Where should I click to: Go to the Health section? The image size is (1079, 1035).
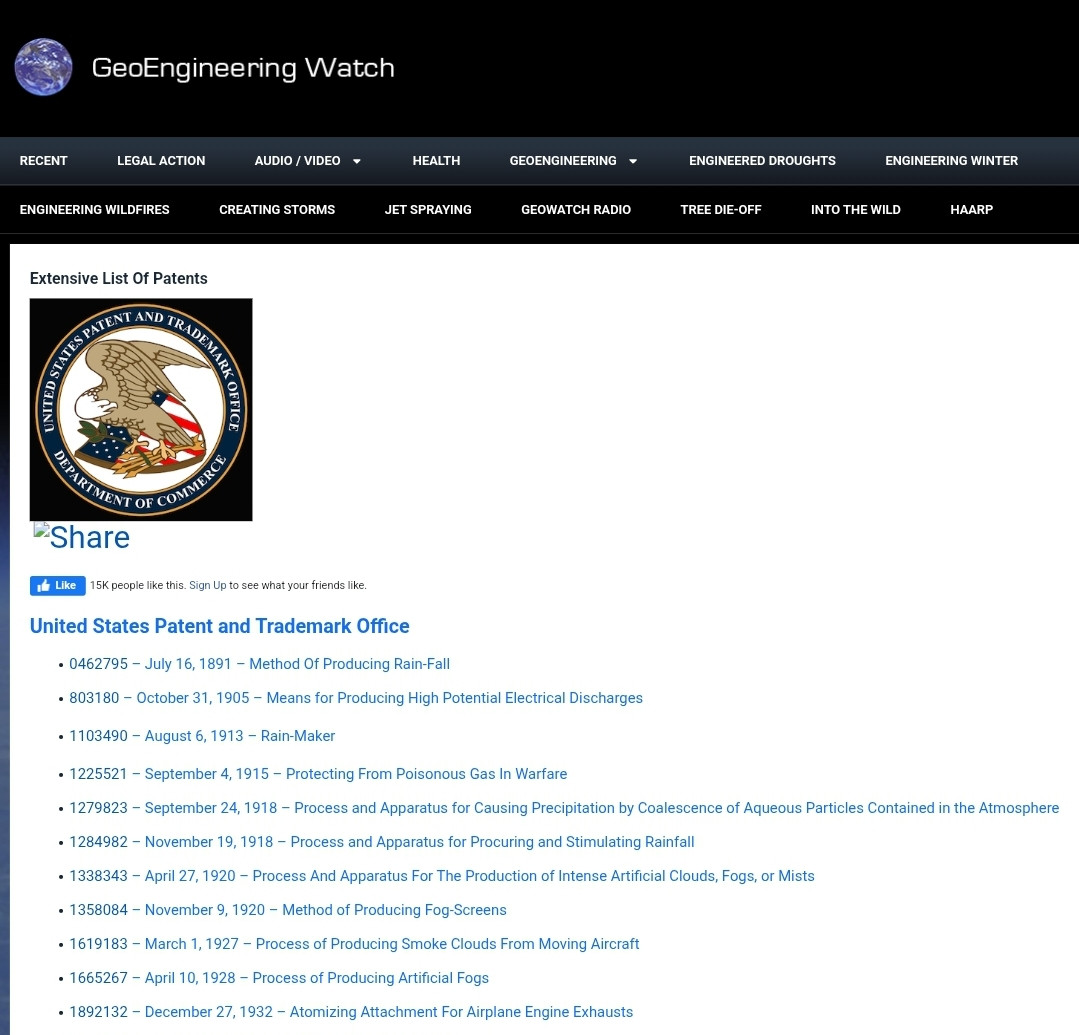(x=436, y=161)
